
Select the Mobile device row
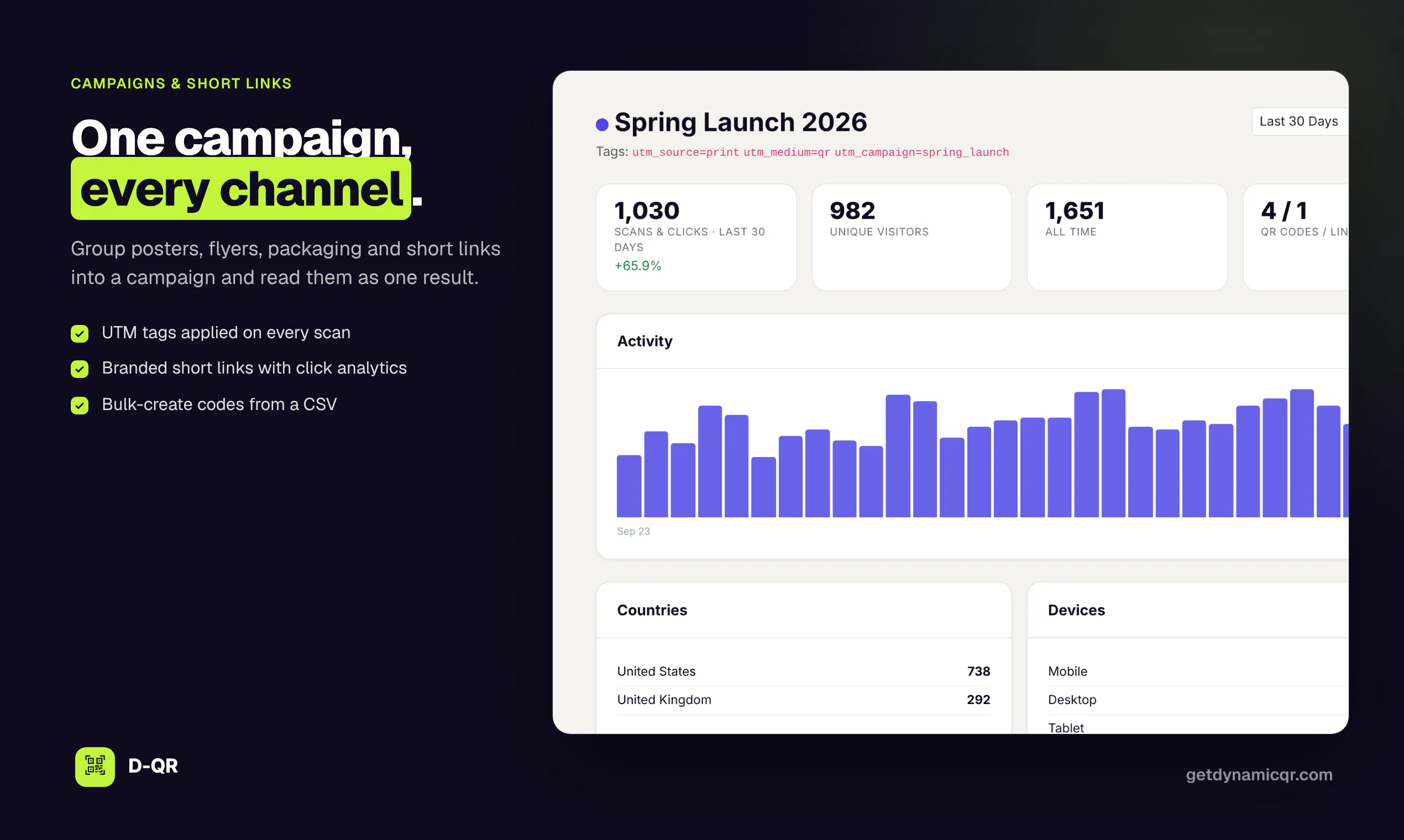tap(1198, 671)
